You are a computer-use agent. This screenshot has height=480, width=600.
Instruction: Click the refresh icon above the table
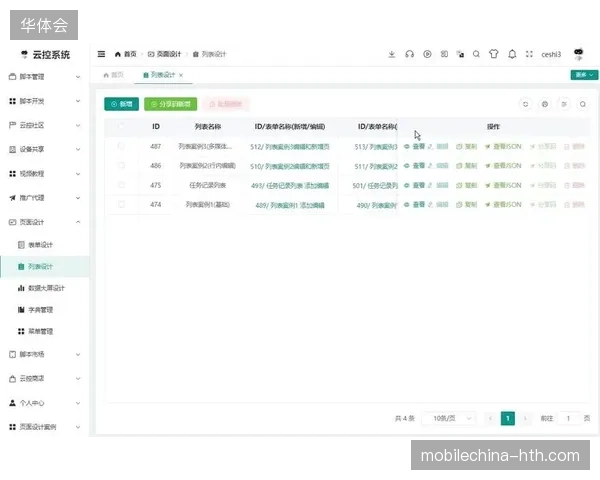pyautogui.click(x=526, y=104)
